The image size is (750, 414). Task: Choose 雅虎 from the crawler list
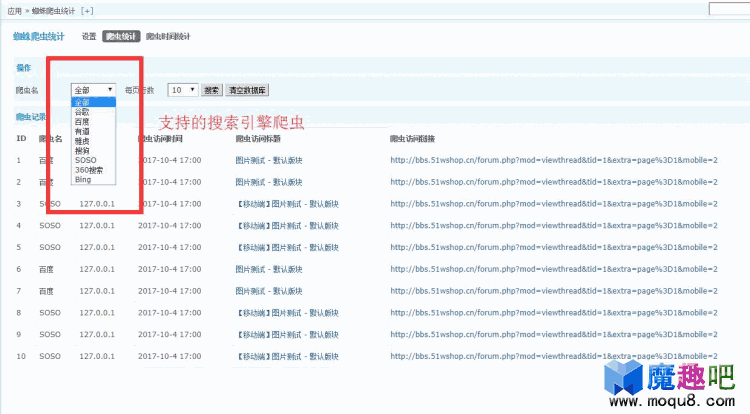tap(93, 141)
